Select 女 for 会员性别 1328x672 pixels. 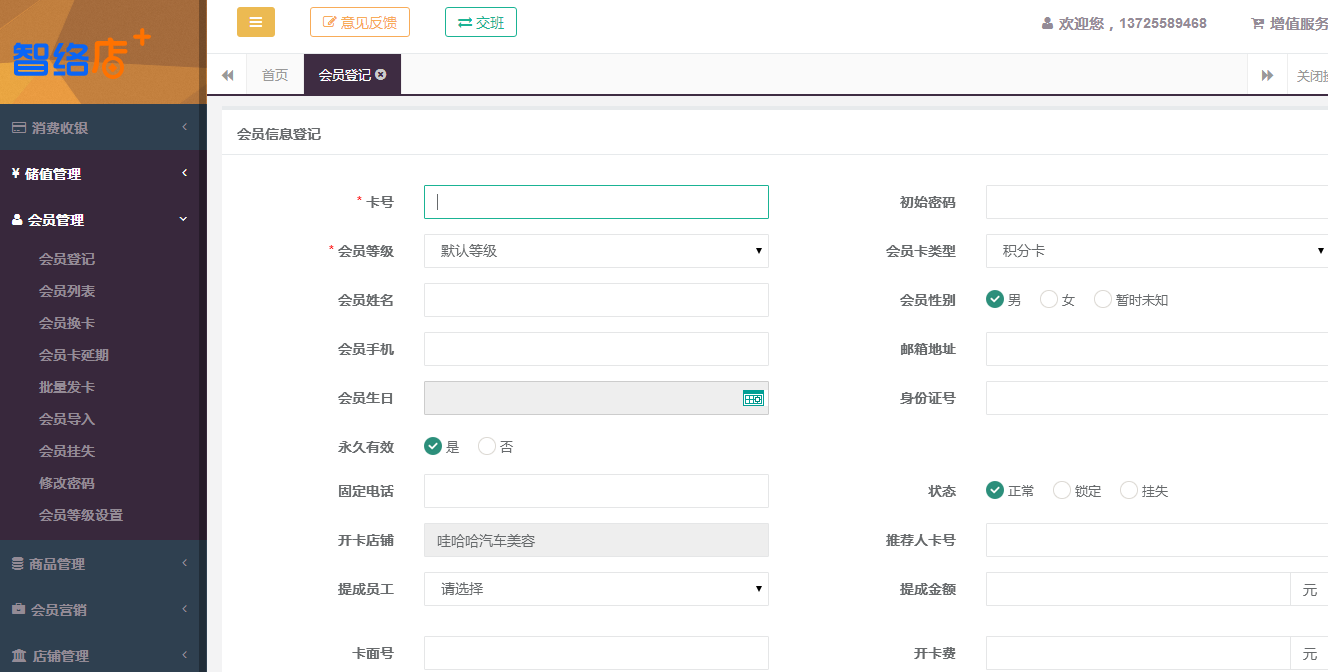coord(1049,299)
